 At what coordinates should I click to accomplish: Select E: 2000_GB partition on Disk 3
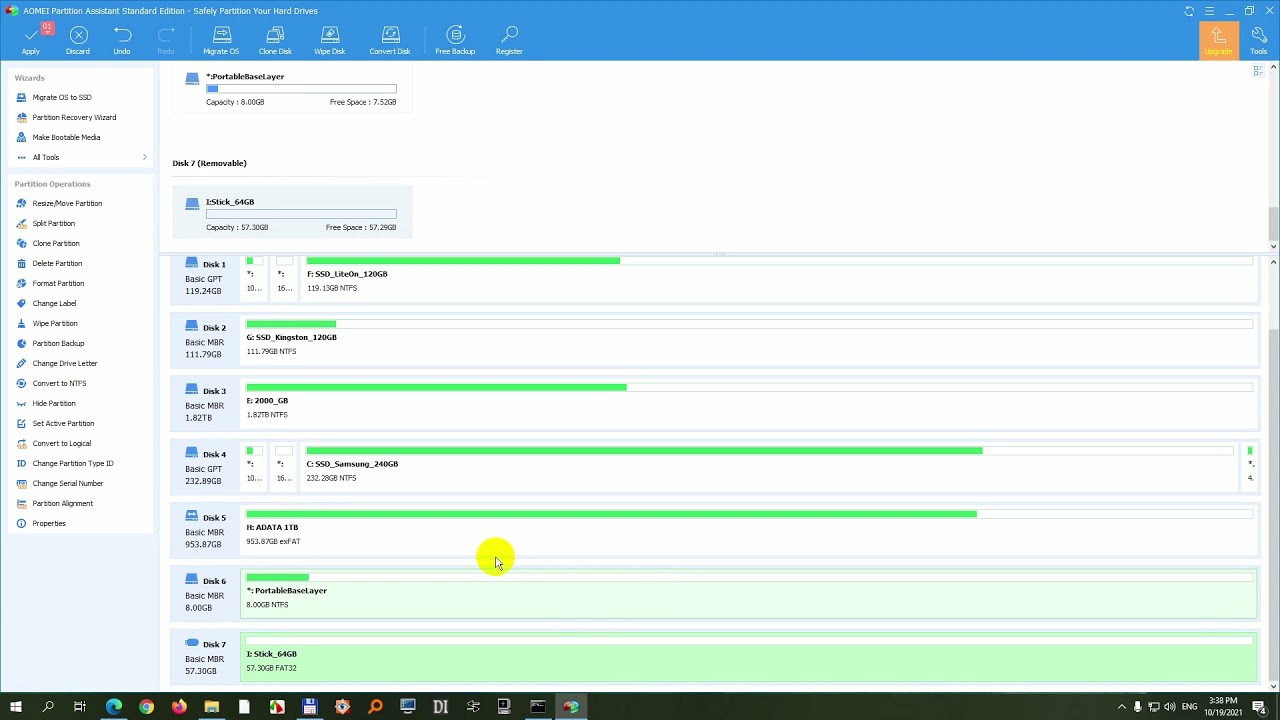pyautogui.click(x=749, y=402)
